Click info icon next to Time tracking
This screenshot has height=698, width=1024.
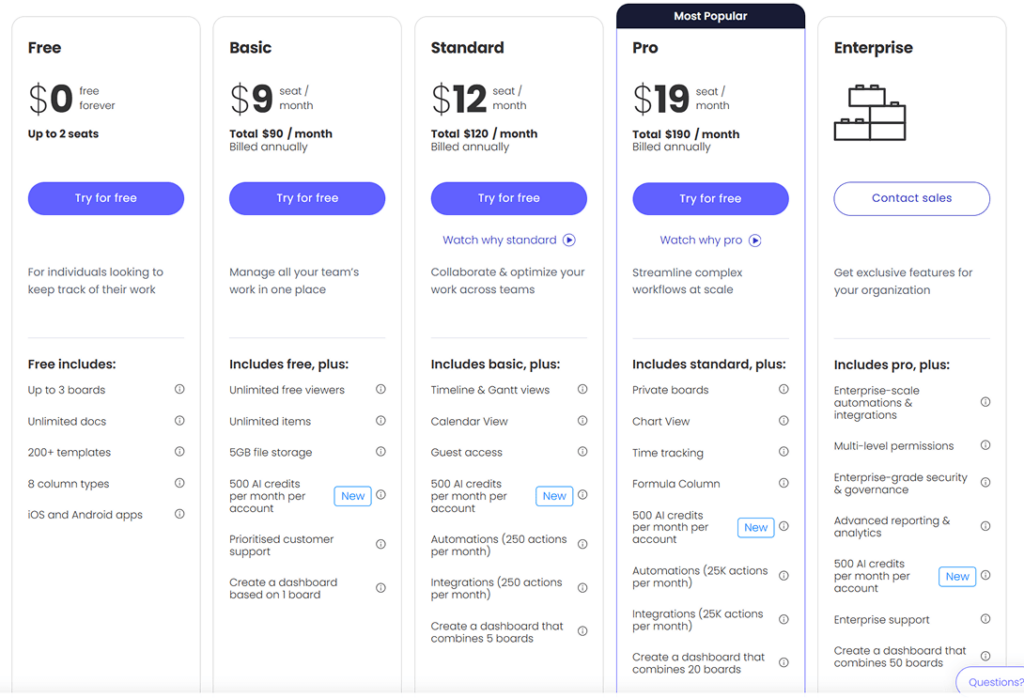[784, 452]
